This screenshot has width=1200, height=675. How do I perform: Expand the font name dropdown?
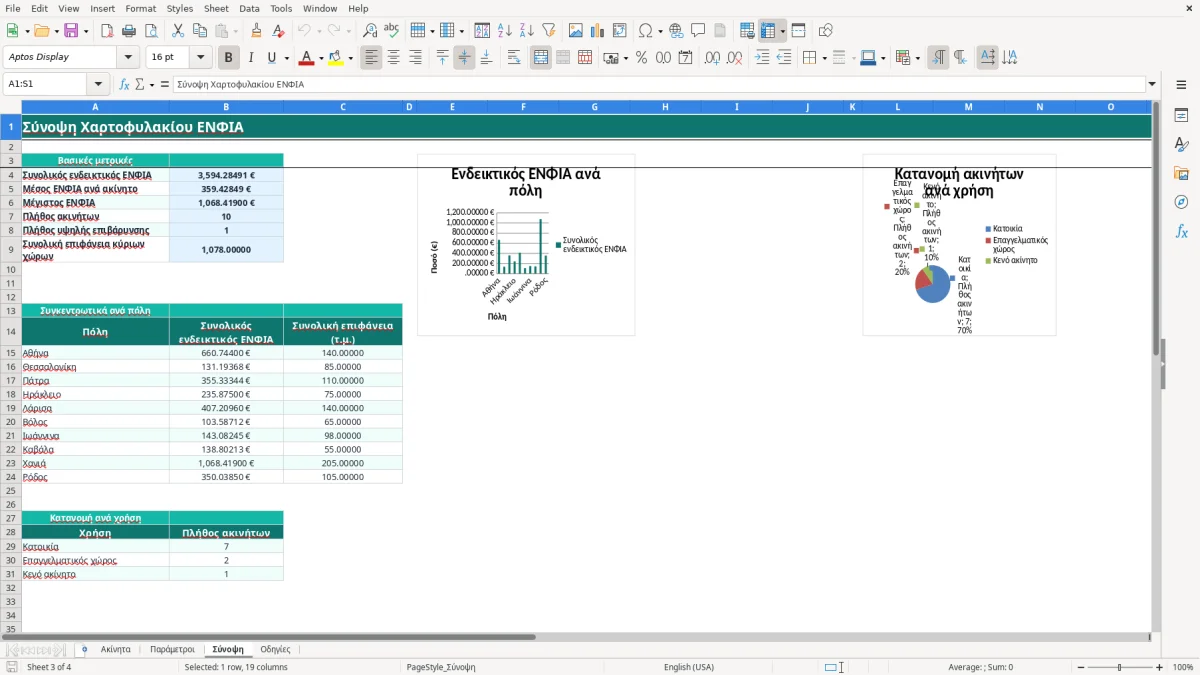pos(128,58)
